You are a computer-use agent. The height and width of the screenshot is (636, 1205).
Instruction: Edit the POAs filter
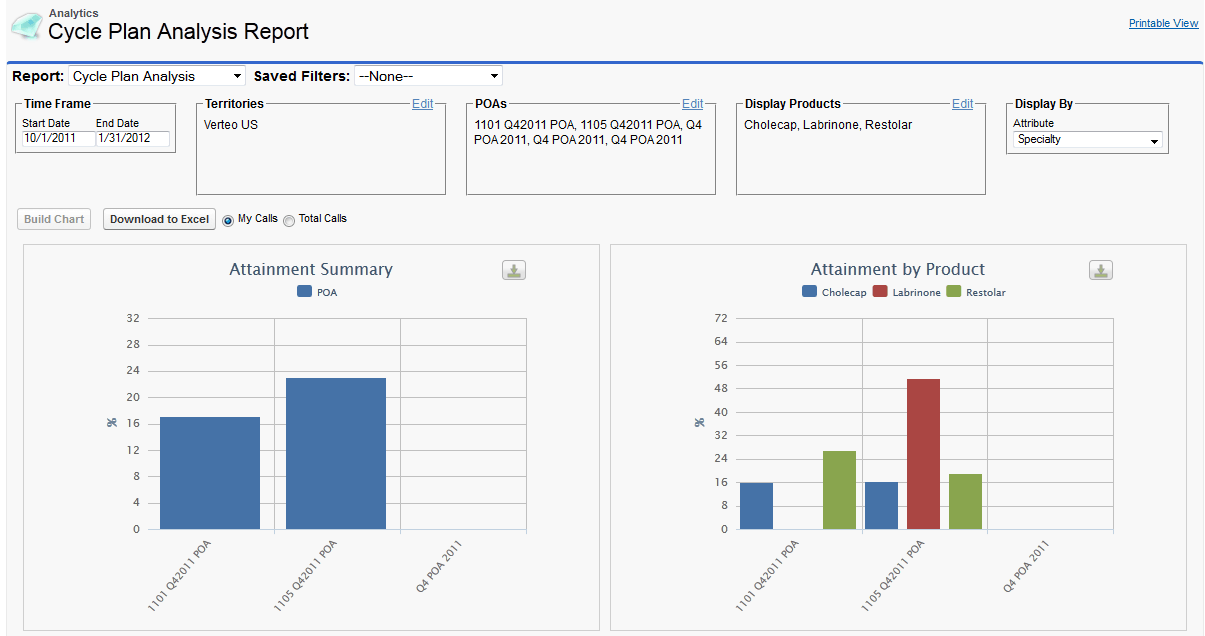(x=692, y=104)
